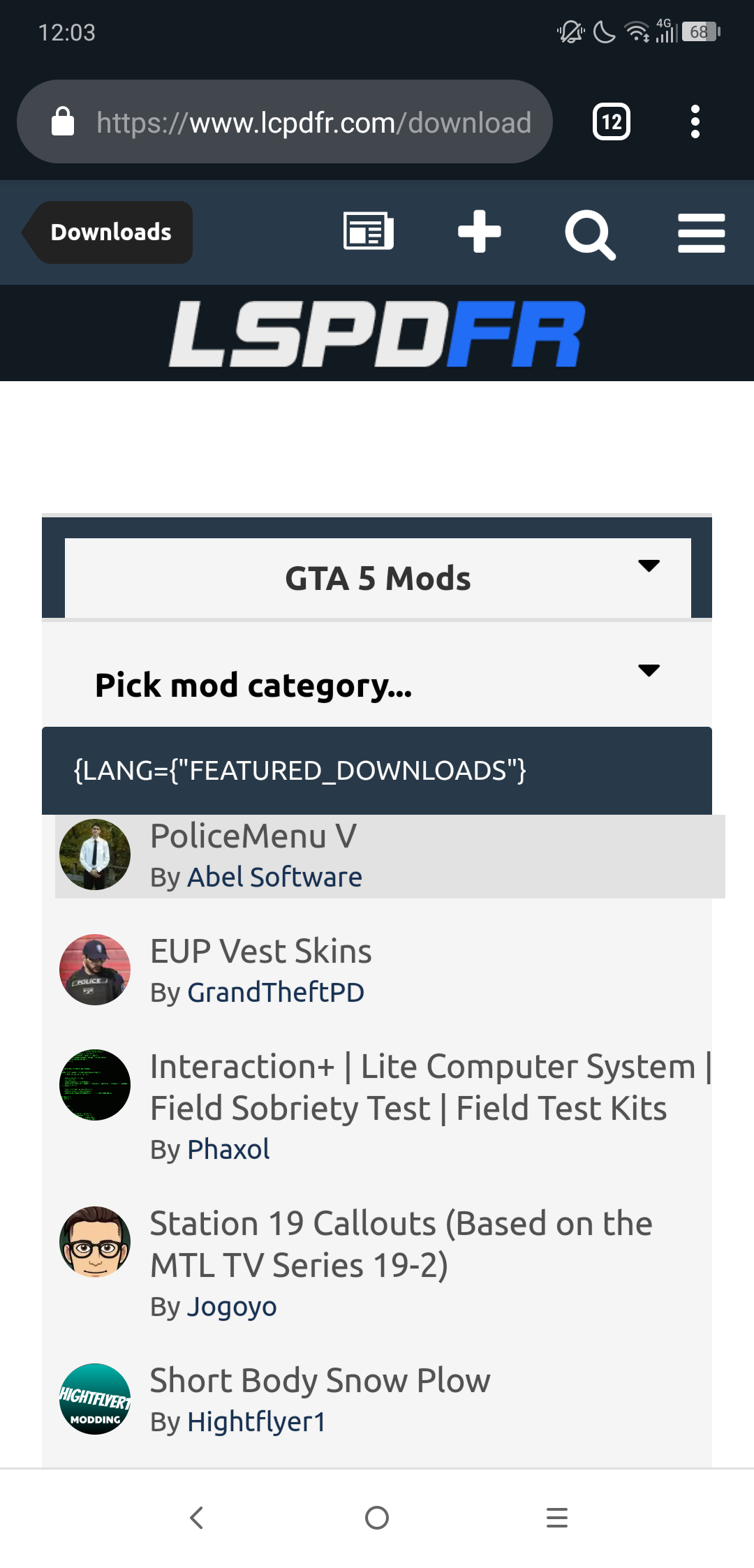Expand the Pick mod category dropdown
Screen dimensions: 754x1568
click(x=377, y=685)
